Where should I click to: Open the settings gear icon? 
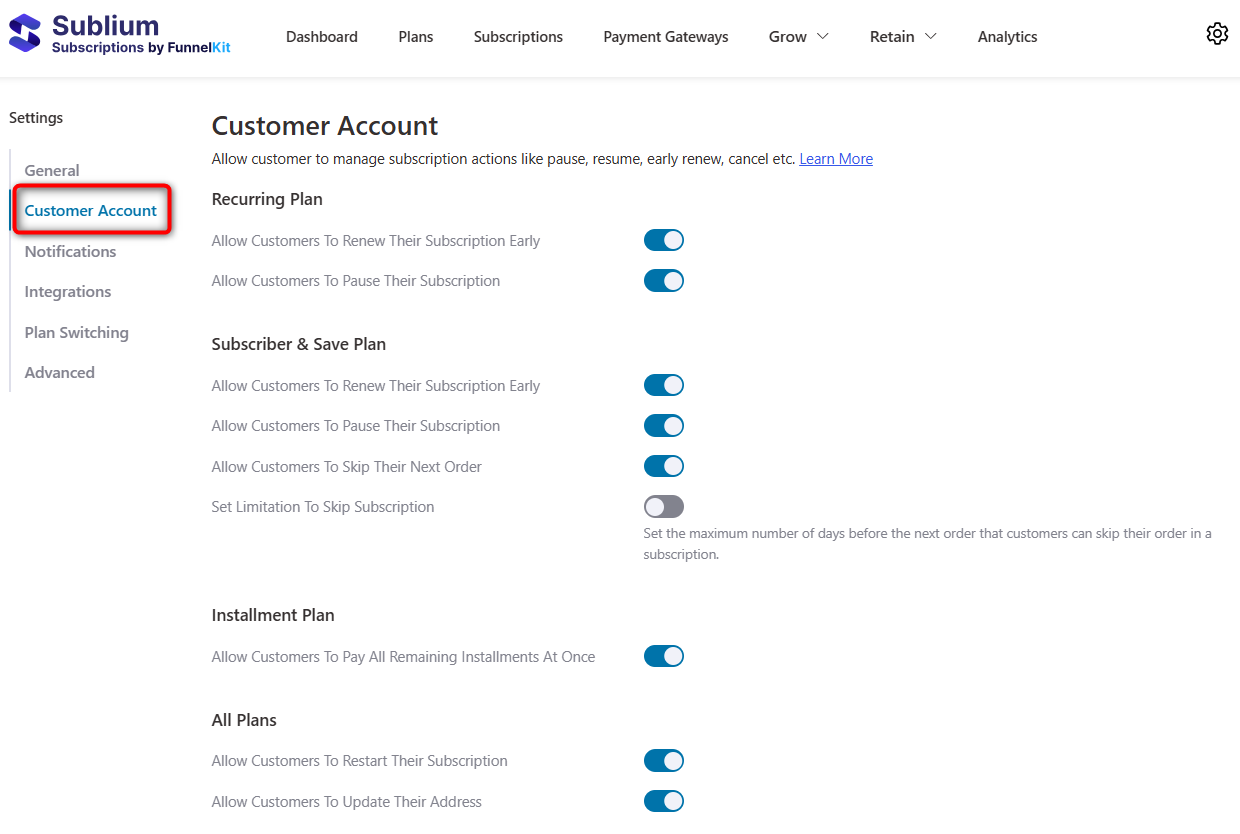coord(1217,34)
